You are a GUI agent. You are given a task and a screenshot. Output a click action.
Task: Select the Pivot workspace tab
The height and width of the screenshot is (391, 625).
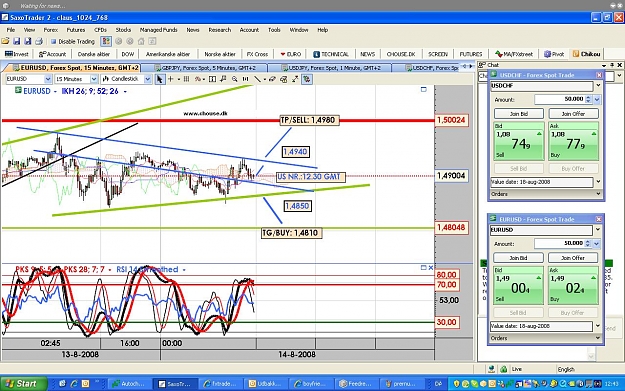coord(554,54)
